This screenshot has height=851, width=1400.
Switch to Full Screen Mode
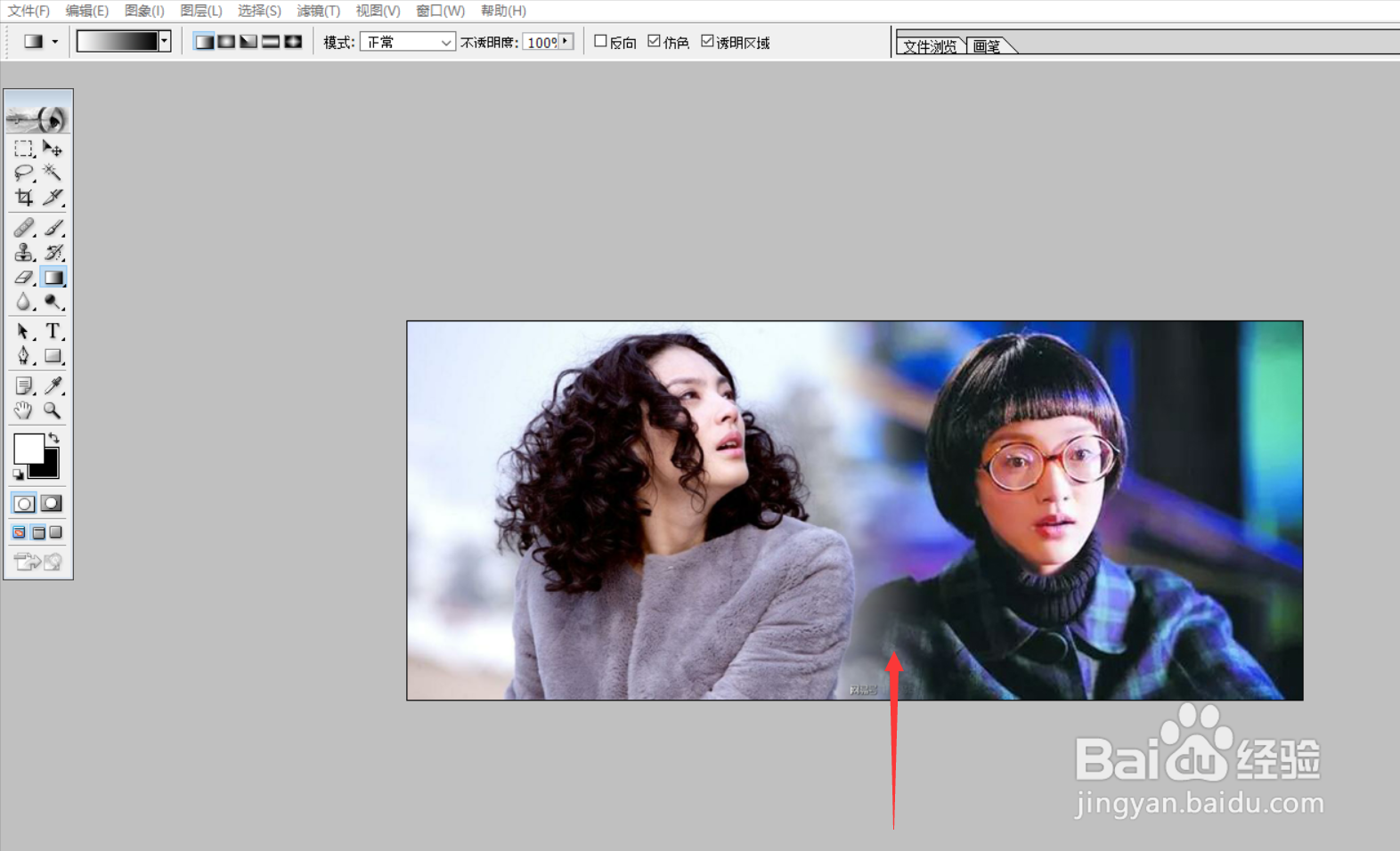pyautogui.click(x=56, y=532)
